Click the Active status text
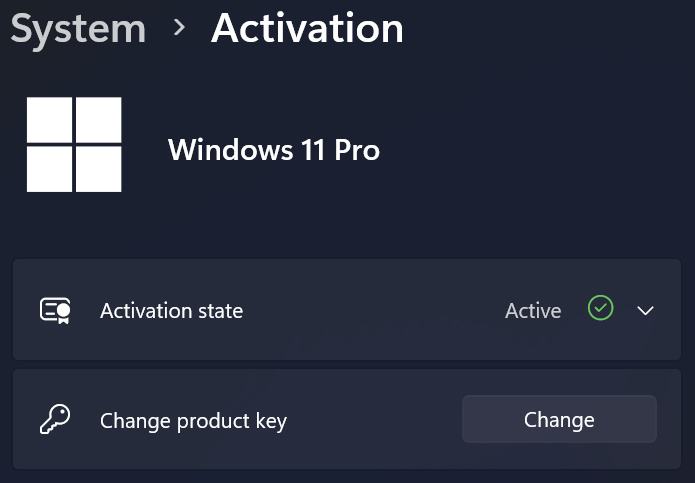The image size is (695, 483). click(x=533, y=311)
